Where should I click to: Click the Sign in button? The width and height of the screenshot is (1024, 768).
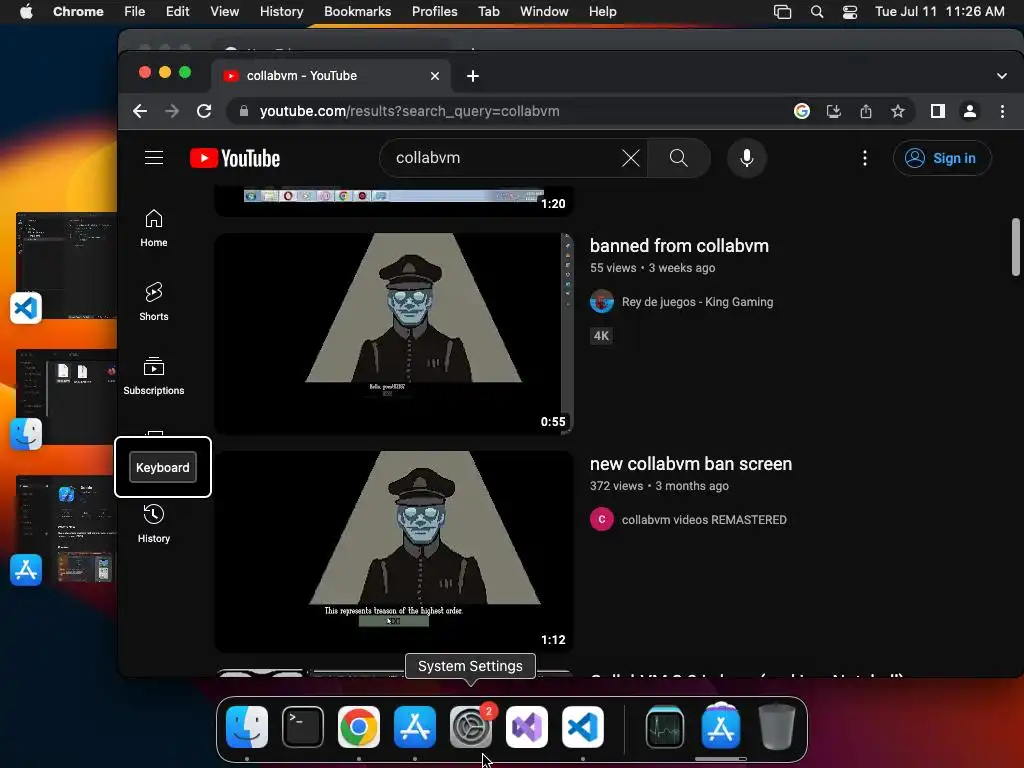[942, 158]
